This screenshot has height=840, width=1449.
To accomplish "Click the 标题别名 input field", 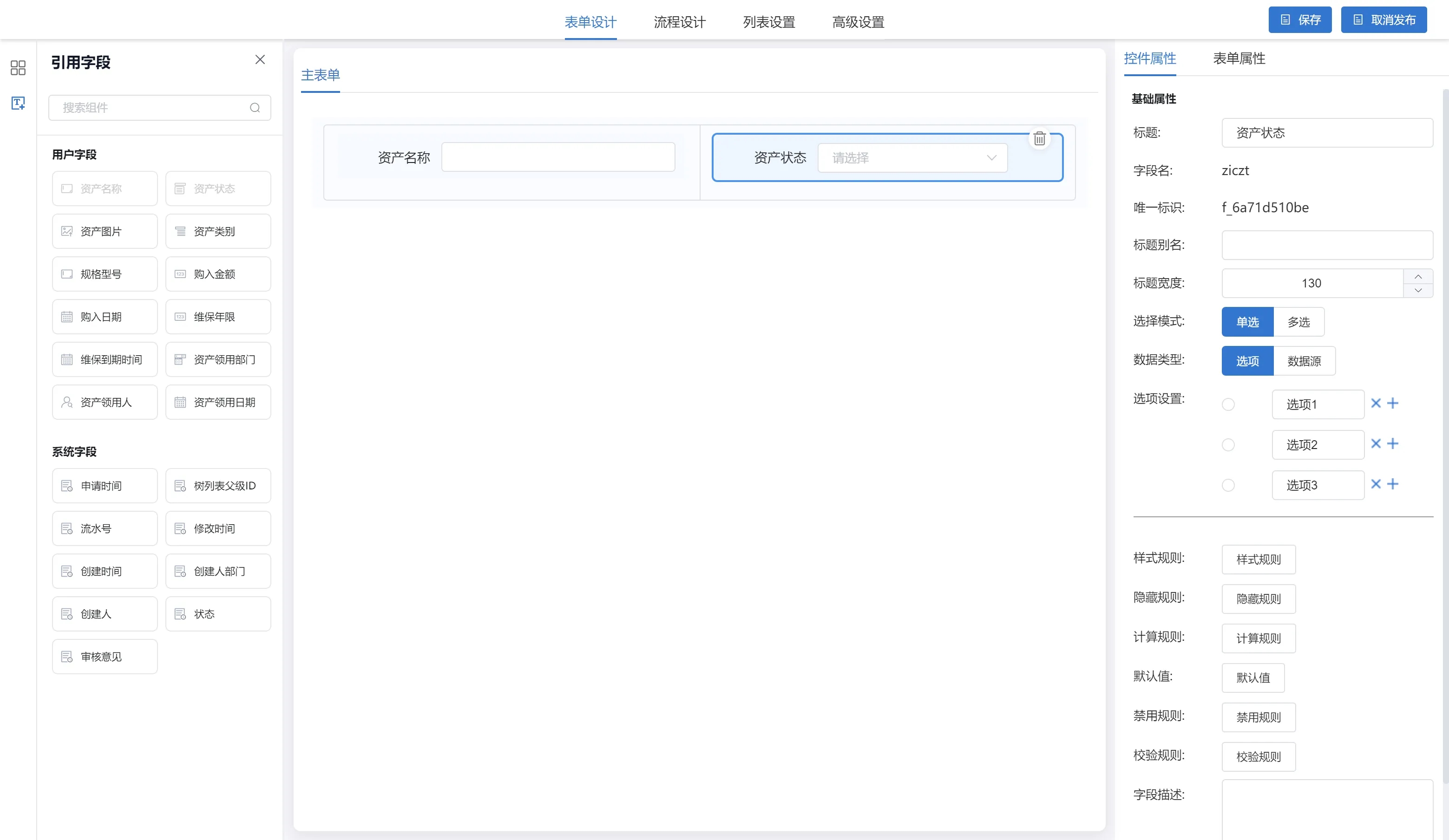I will [1326, 245].
